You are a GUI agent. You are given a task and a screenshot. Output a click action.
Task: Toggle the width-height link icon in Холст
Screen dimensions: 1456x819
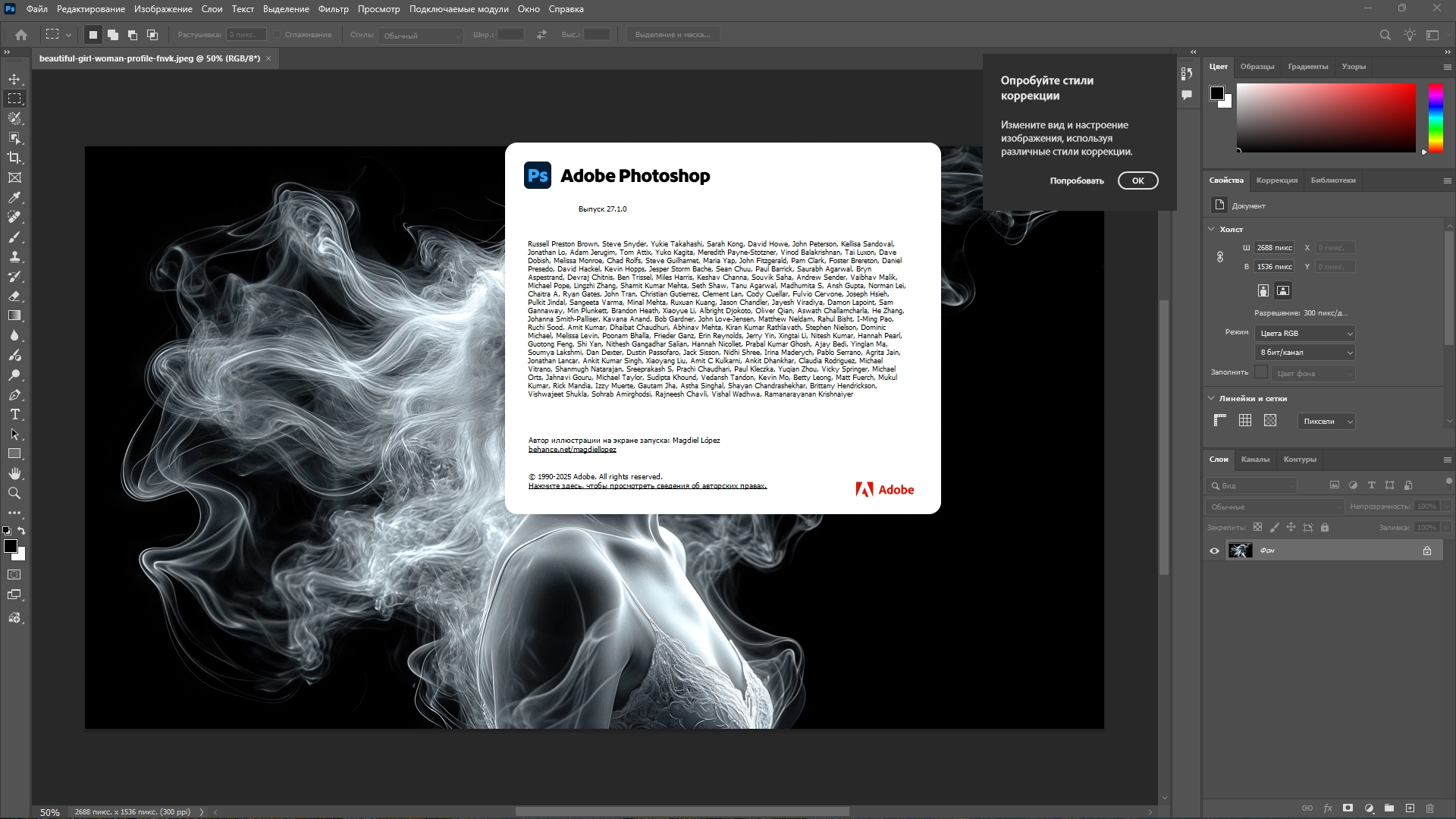point(1220,257)
